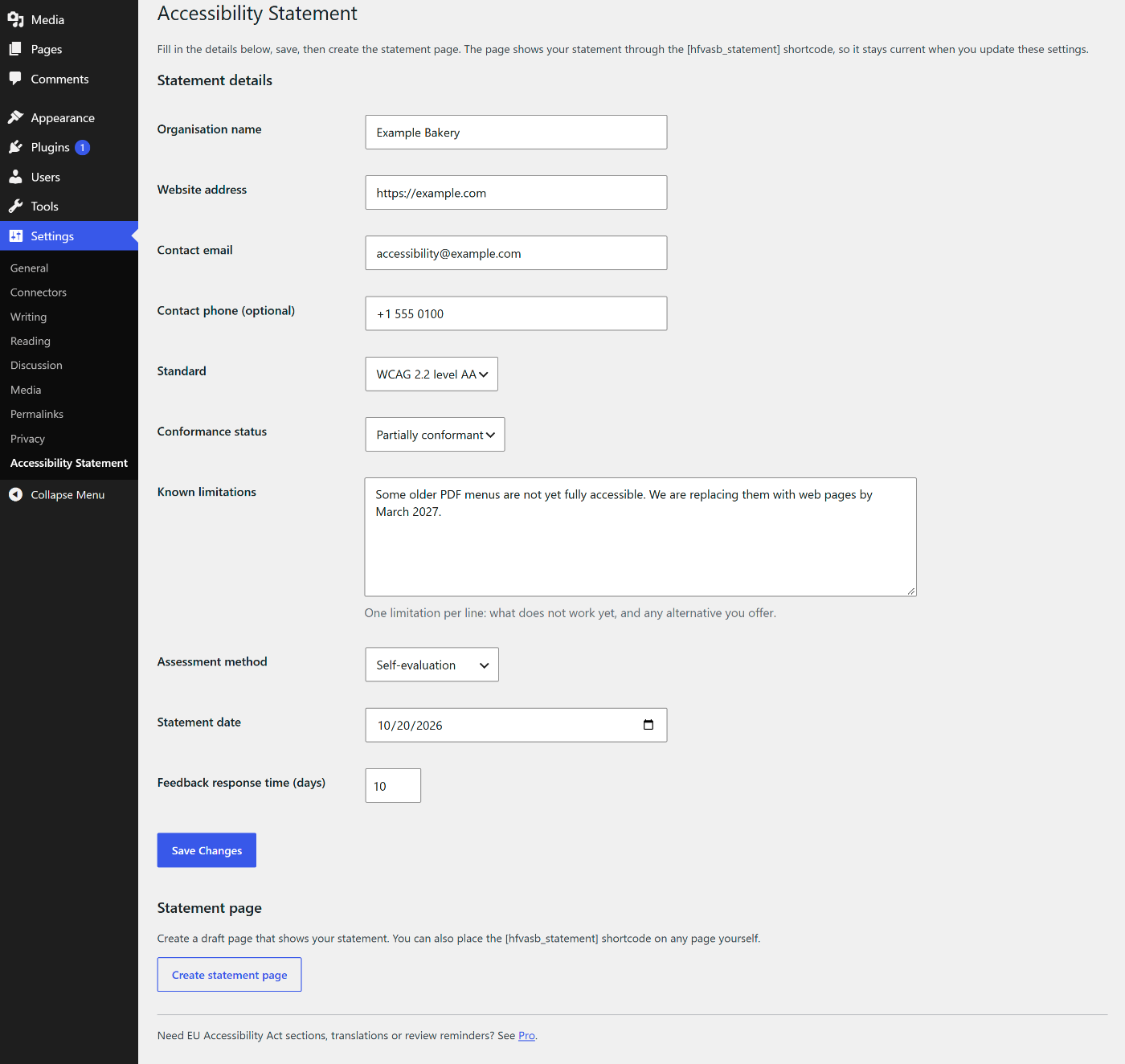Click the Plugins update count badge
Screen dimensions: 1125x1064
pos(82,148)
